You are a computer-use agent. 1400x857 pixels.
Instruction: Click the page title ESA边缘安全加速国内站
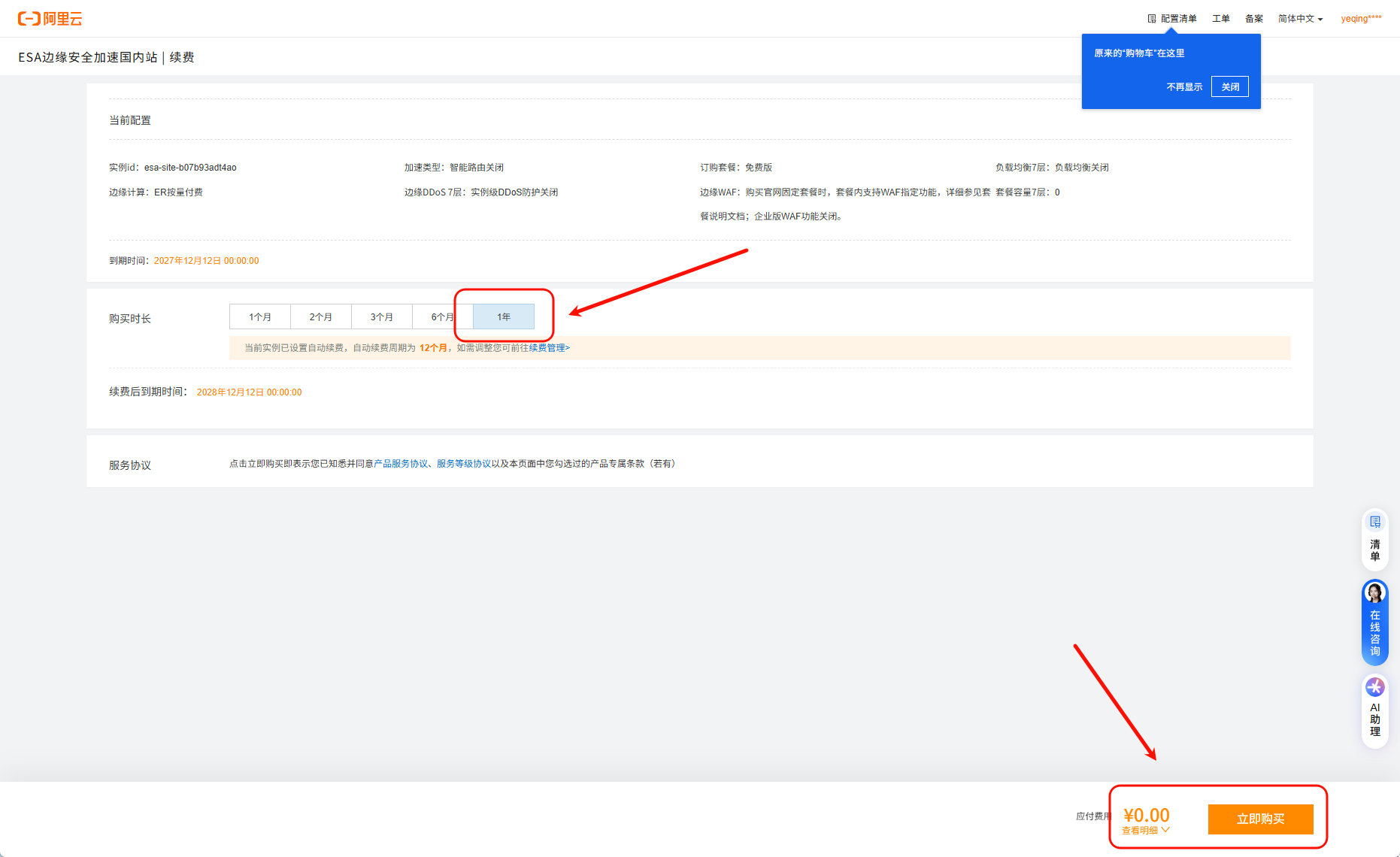point(88,57)
